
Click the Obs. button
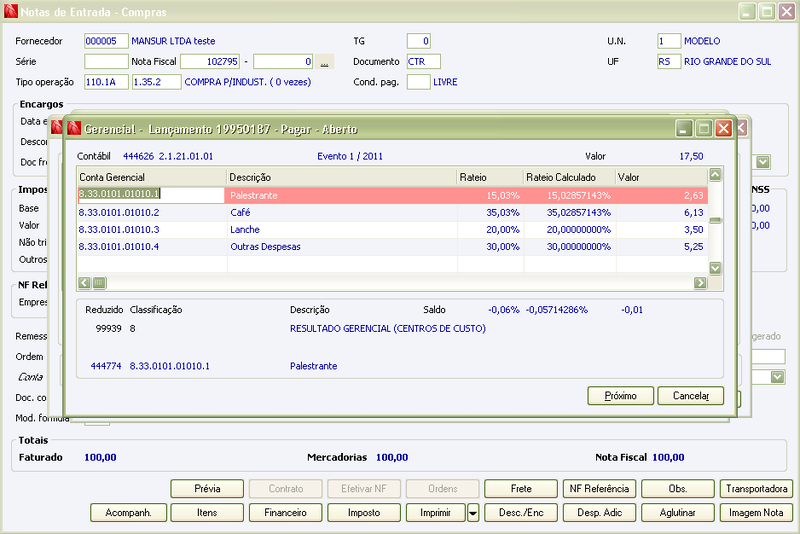(x=678, y=489)
